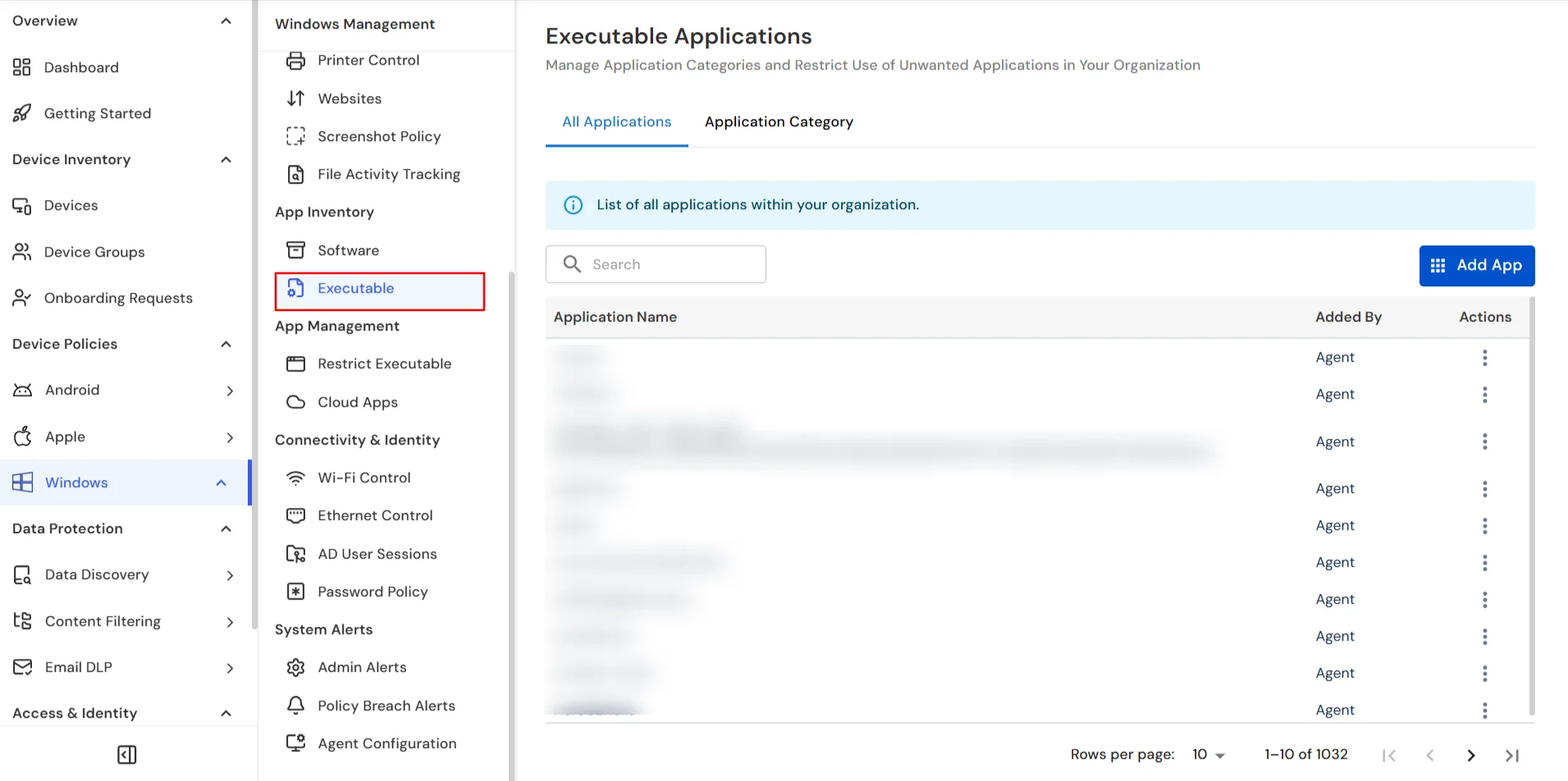Screen dimensions: 1568x781
Task: Select the Printer Control icon
Action: pyautogui.click(x=295, y=60)
